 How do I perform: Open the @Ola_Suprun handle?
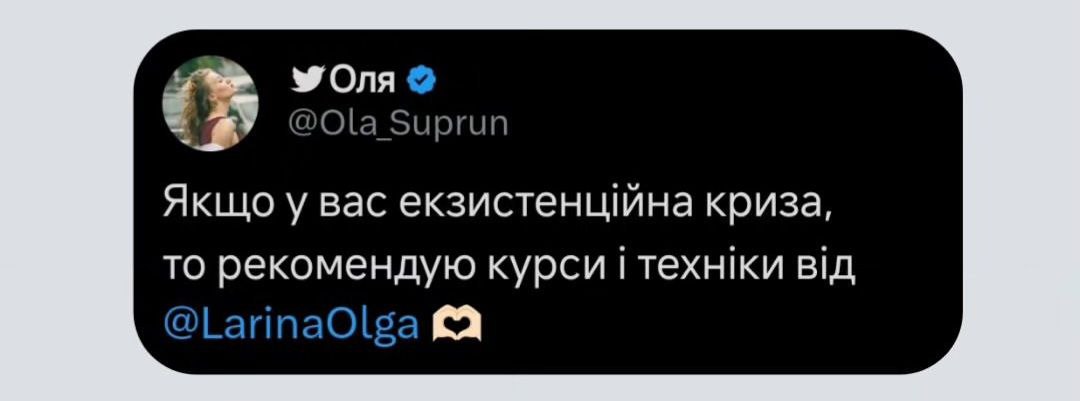tap(398, 122)
